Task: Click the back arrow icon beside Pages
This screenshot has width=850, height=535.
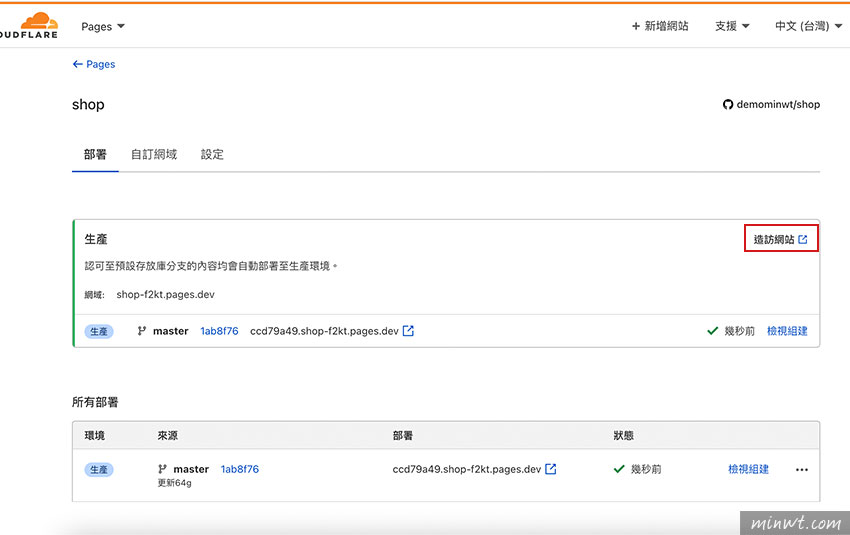Action: coord(78,64)
